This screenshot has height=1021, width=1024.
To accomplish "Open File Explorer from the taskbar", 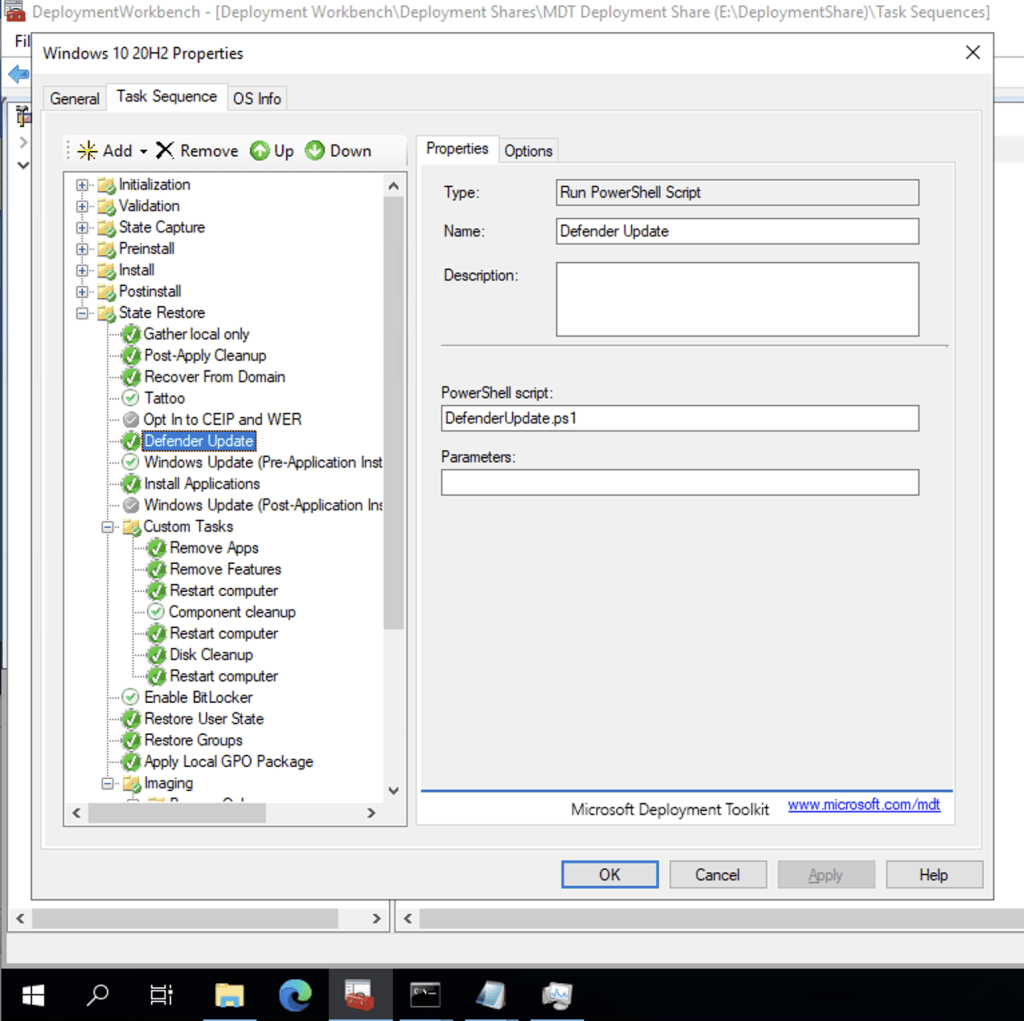I will point(230,994).
